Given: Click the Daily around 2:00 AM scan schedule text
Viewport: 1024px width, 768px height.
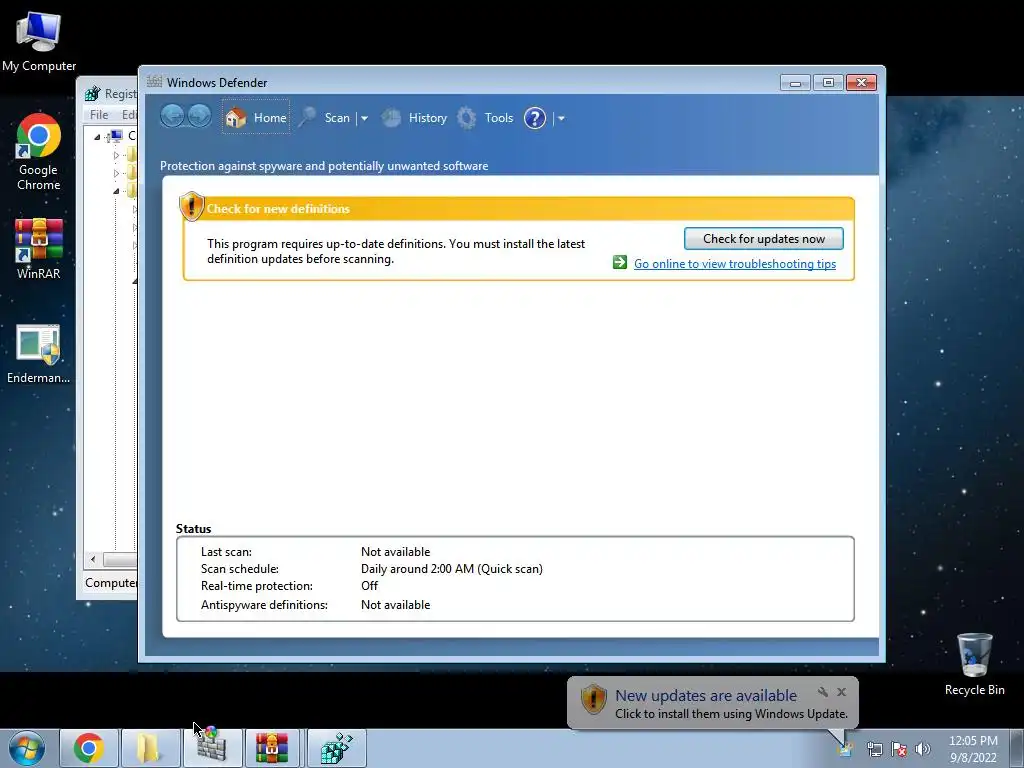Looking at the screenshot, I should point(451,569).
